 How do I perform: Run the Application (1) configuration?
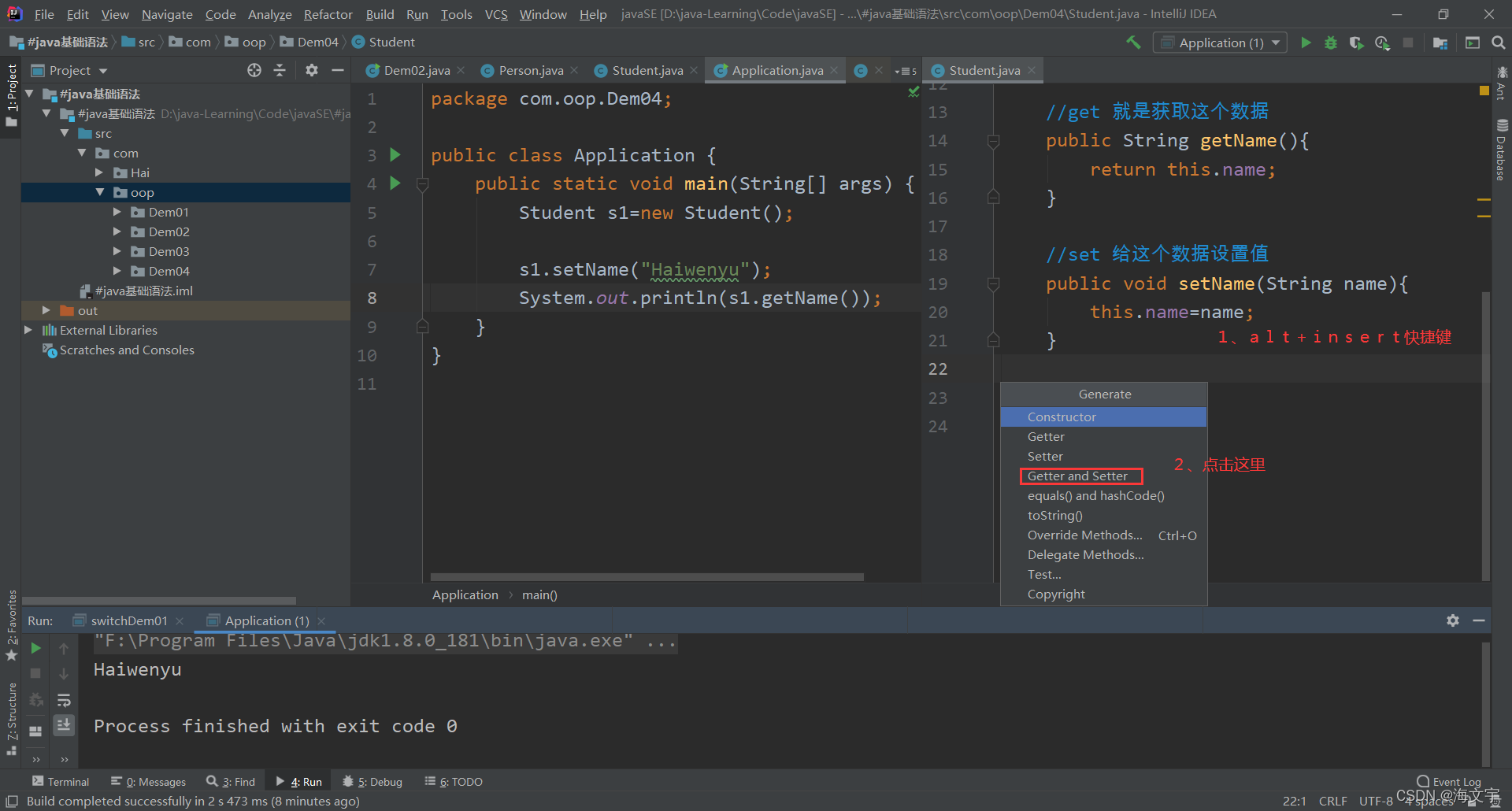click(x=1306, y=43)
